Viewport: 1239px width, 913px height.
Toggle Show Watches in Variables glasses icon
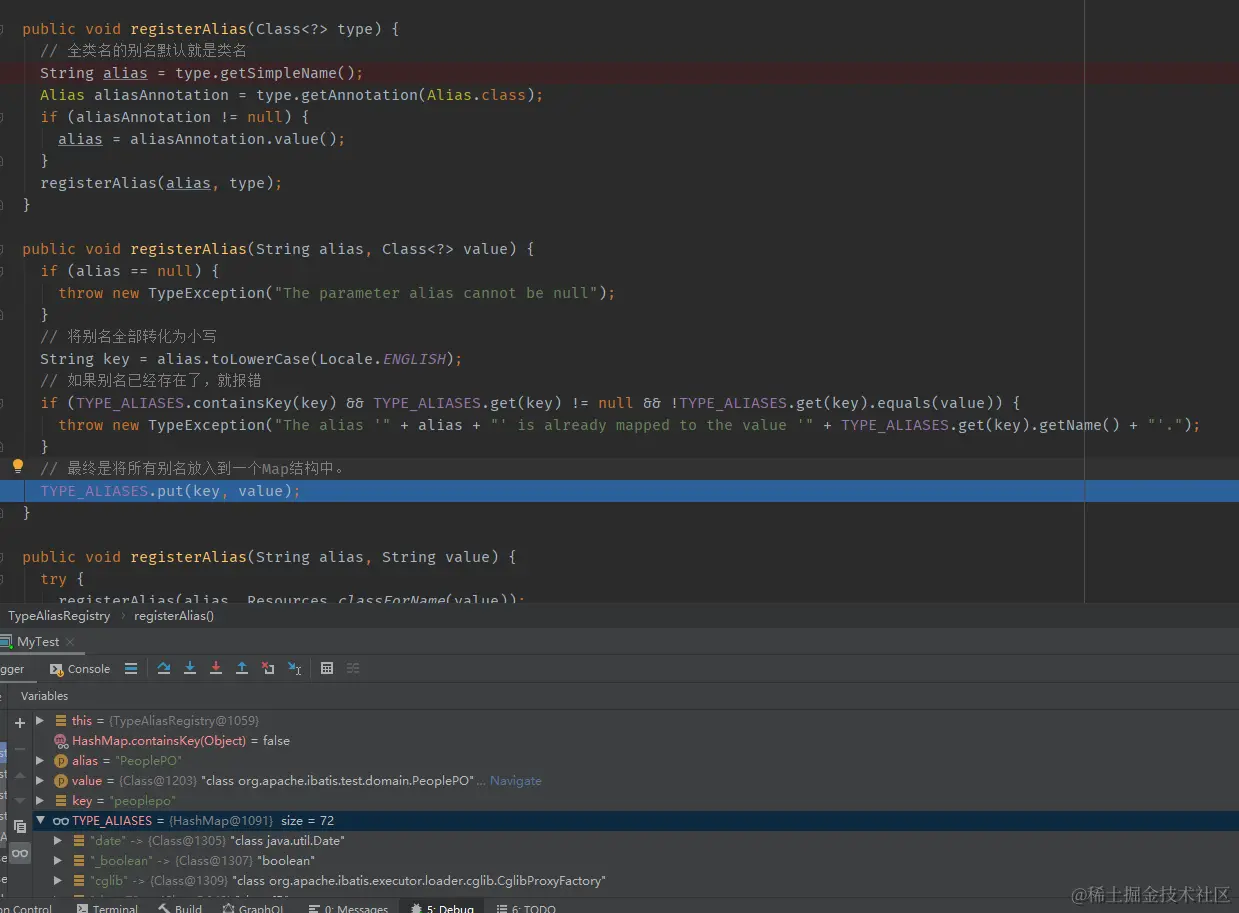(x=20, y=853)
